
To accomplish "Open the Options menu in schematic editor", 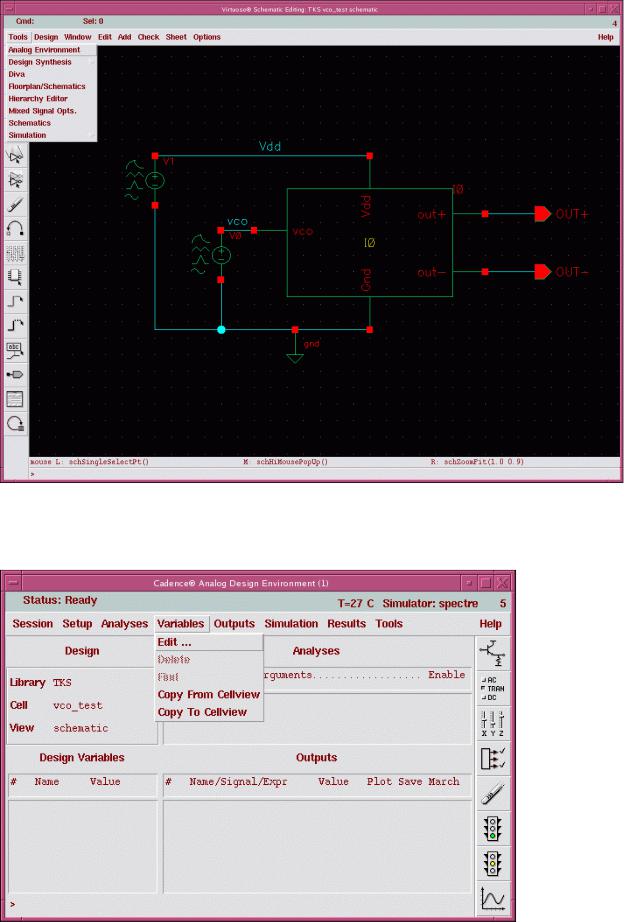I will coord(207,36).
